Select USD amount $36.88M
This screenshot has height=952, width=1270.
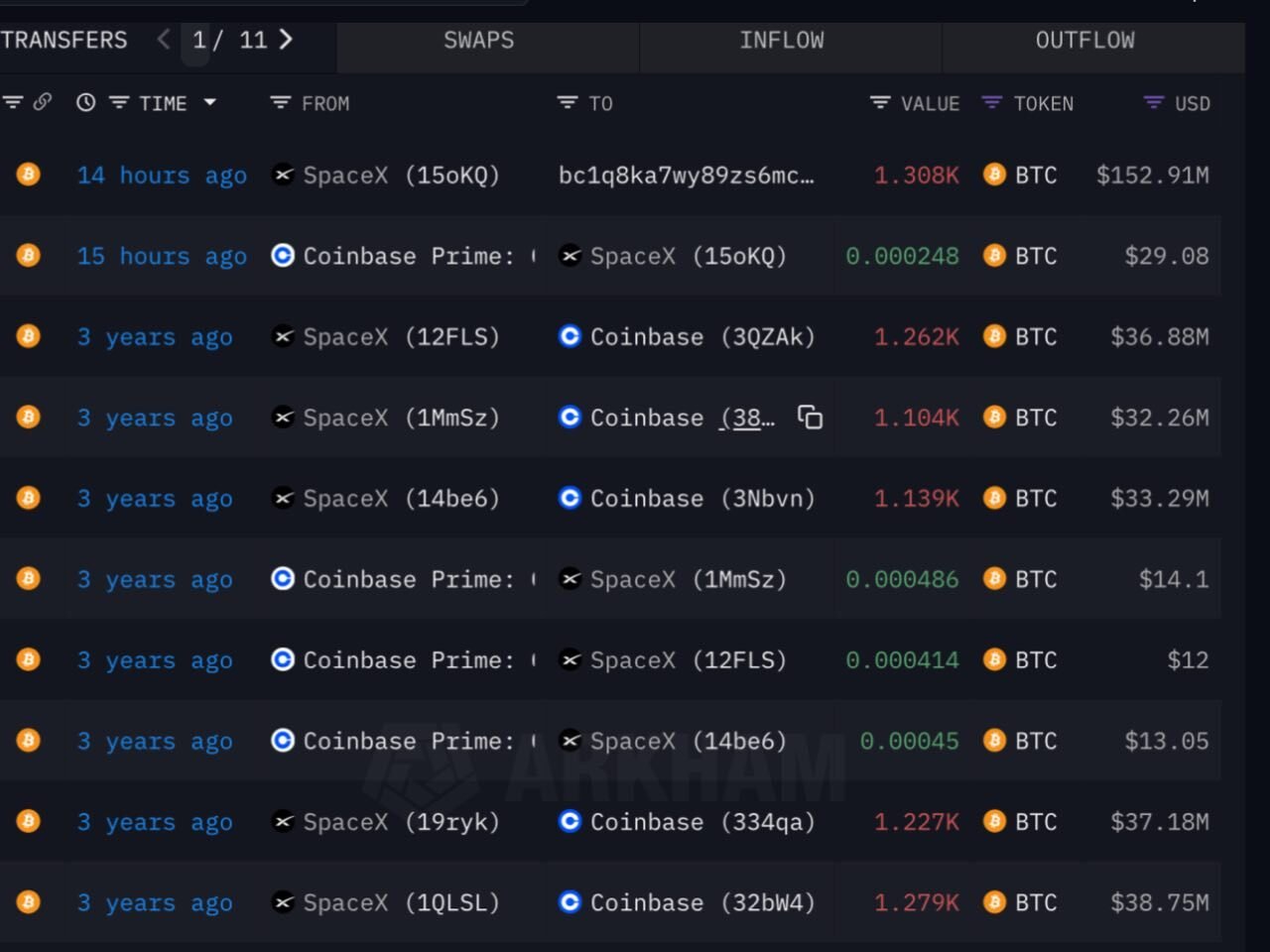1160,337
